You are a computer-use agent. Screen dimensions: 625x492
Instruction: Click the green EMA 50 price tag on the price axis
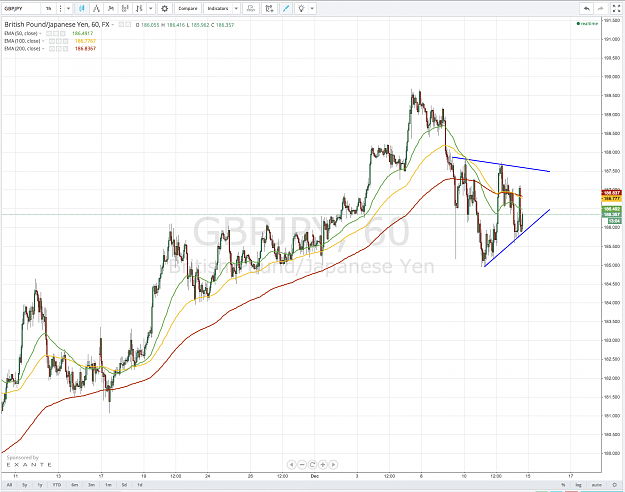click(612, 209)
